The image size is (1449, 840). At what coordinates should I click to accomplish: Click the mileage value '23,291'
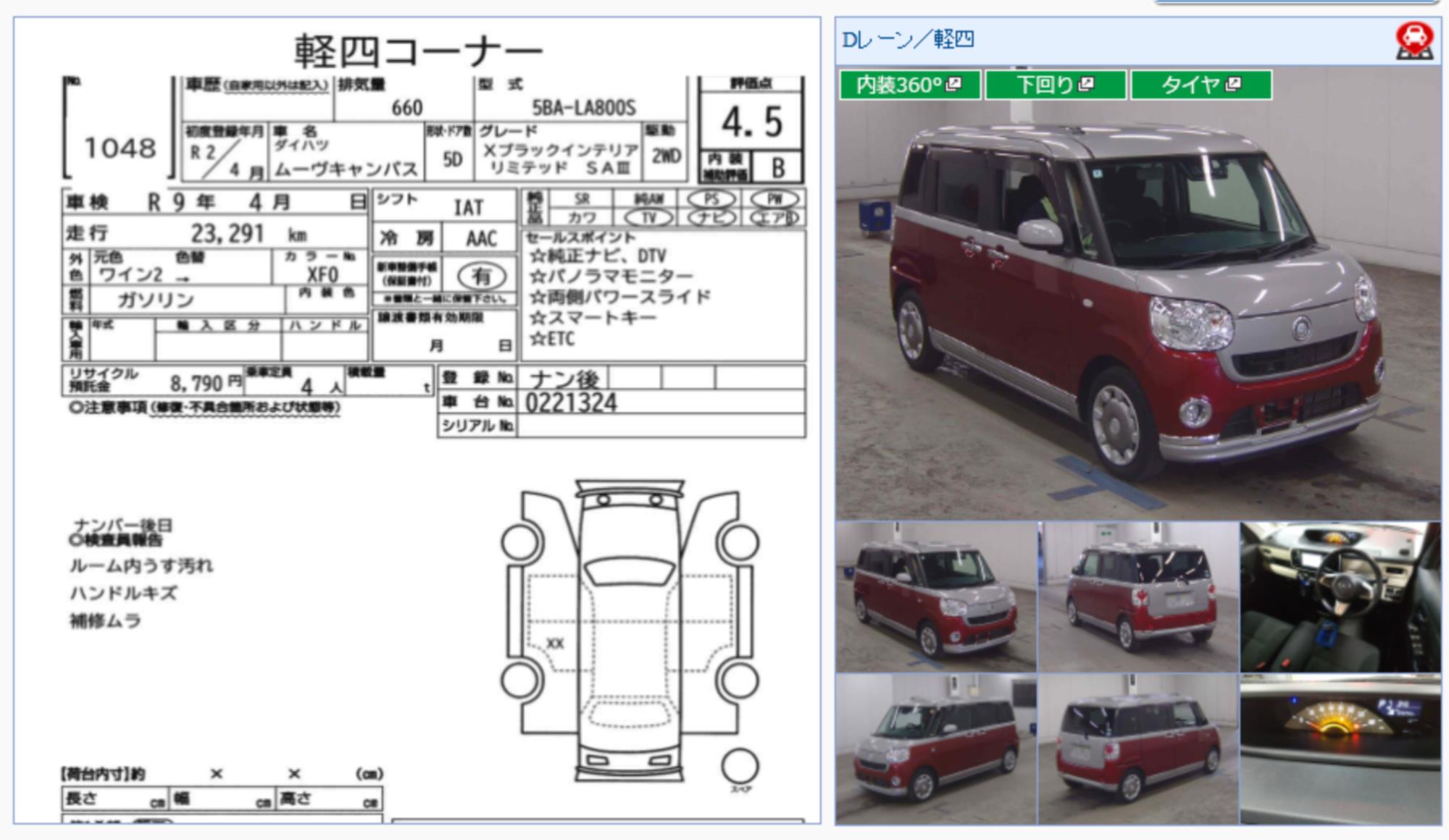pos(227,233)
